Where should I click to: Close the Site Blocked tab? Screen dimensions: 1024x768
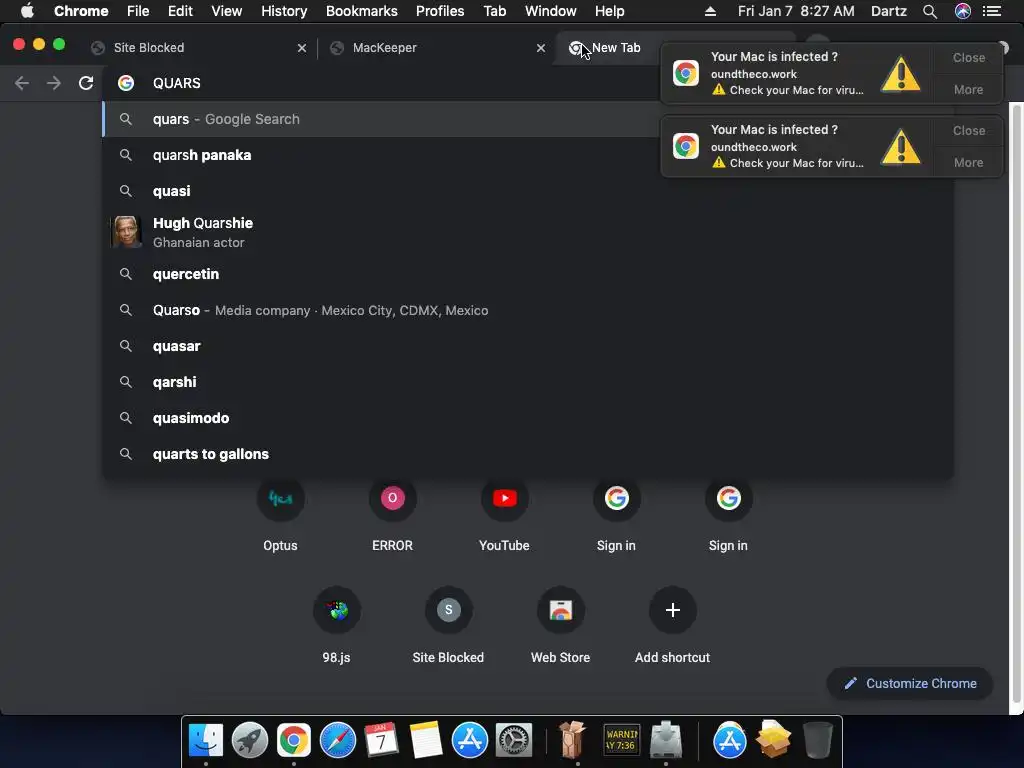[x=302, y=48]
